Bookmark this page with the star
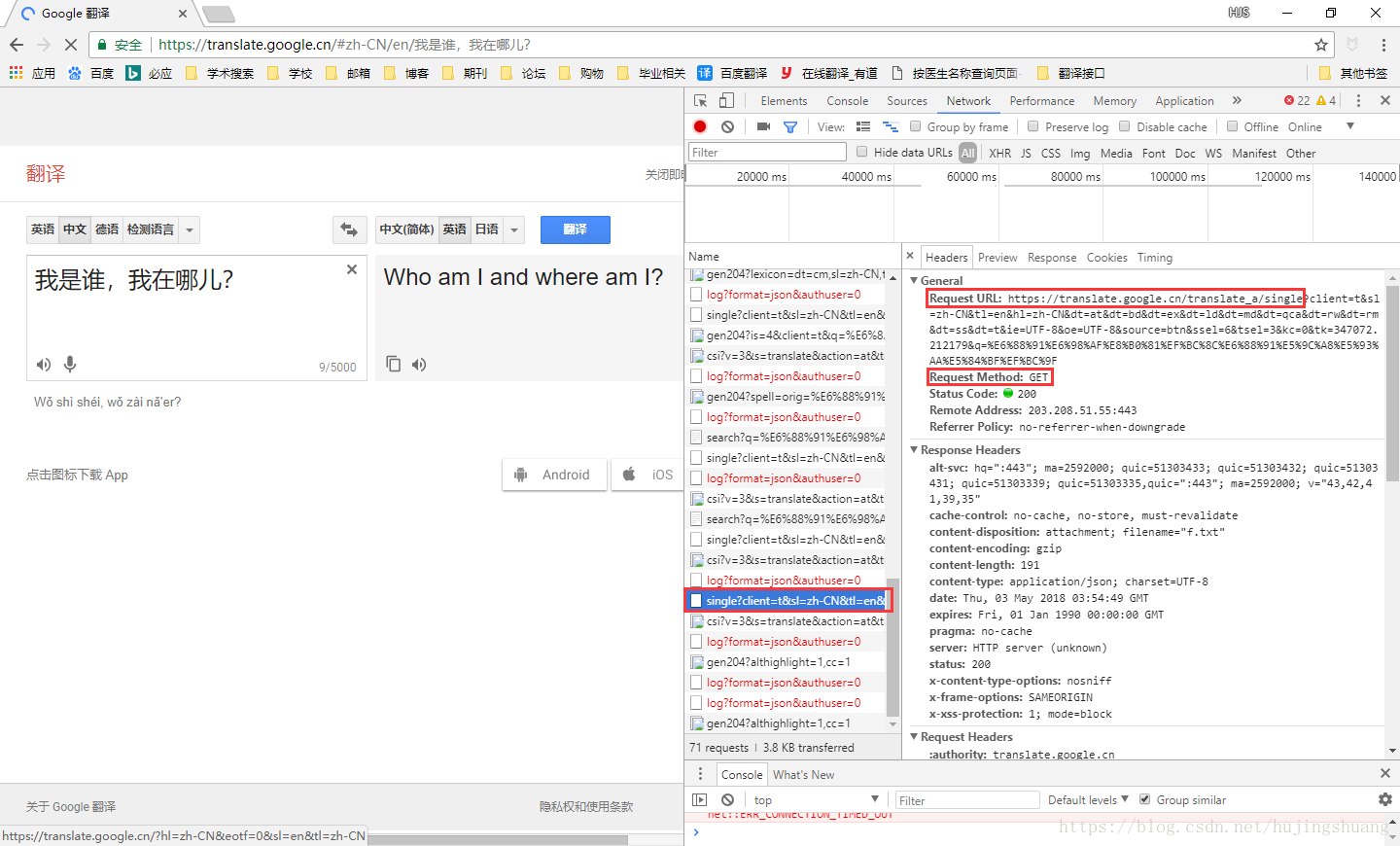The width and height of the screenshot is (1400, 846). [x=1321, y=45]
